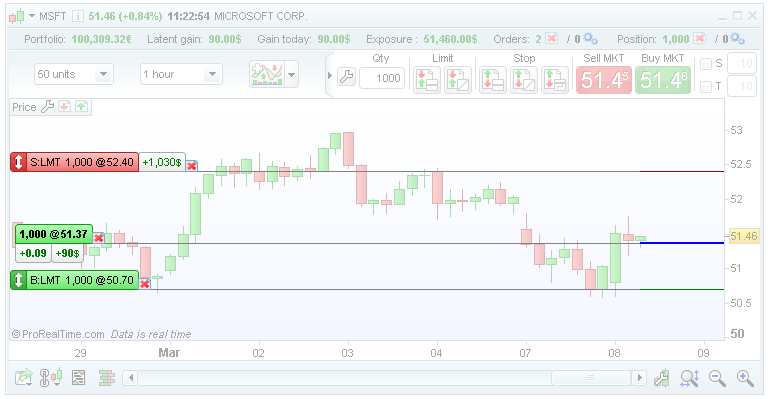Open the ProRealTime.com link
The height and width of the screenshot is (399, 770).
[58, 334]
